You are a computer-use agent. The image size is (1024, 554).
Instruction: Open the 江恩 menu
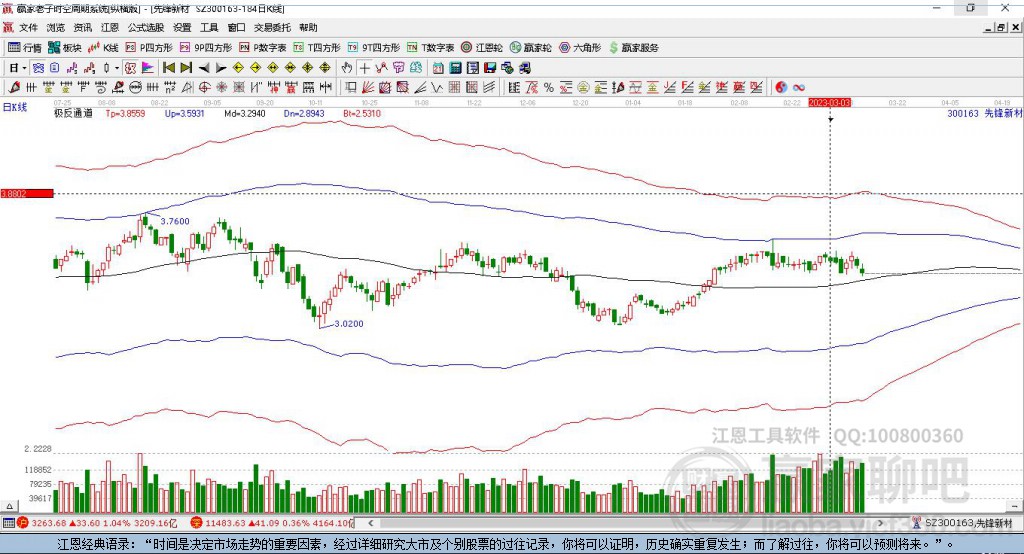tap(110, 27)
